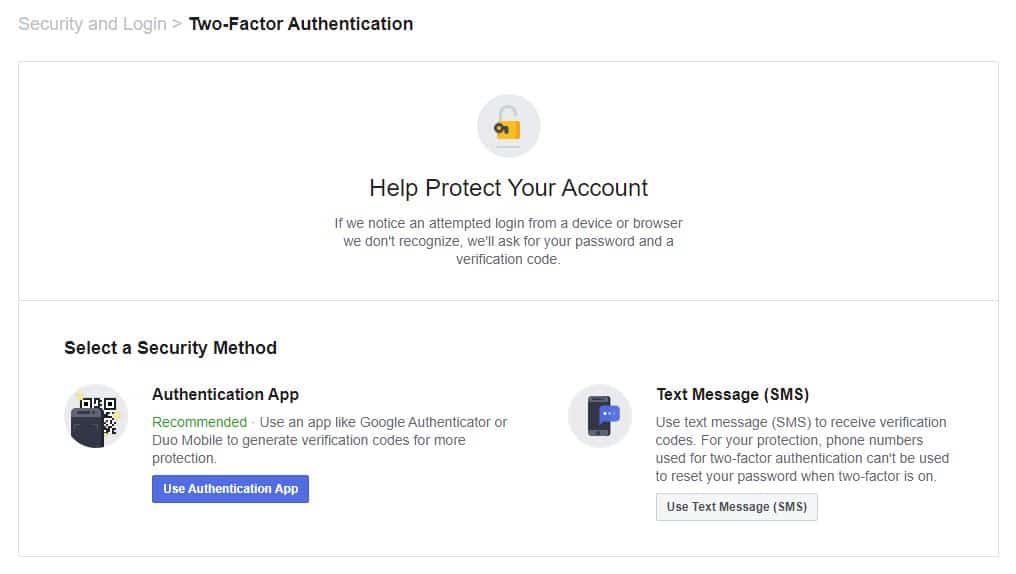Click the attempted login explanation paragraph
This screenshot has width=1016, height=574.
508,241
